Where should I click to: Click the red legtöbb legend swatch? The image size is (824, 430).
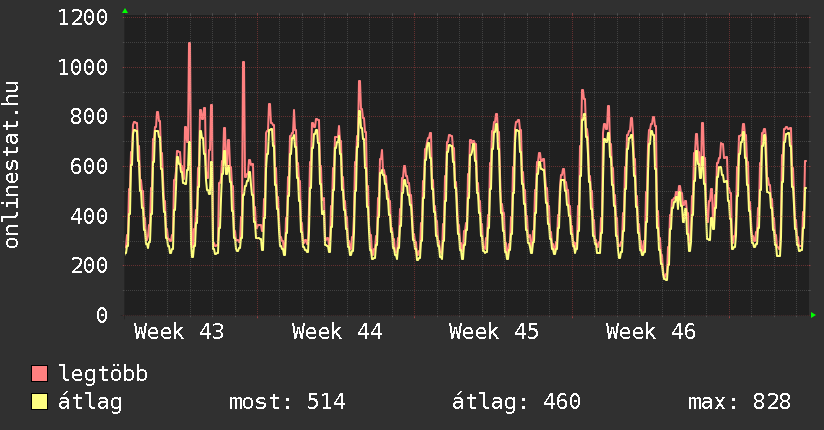40,375
